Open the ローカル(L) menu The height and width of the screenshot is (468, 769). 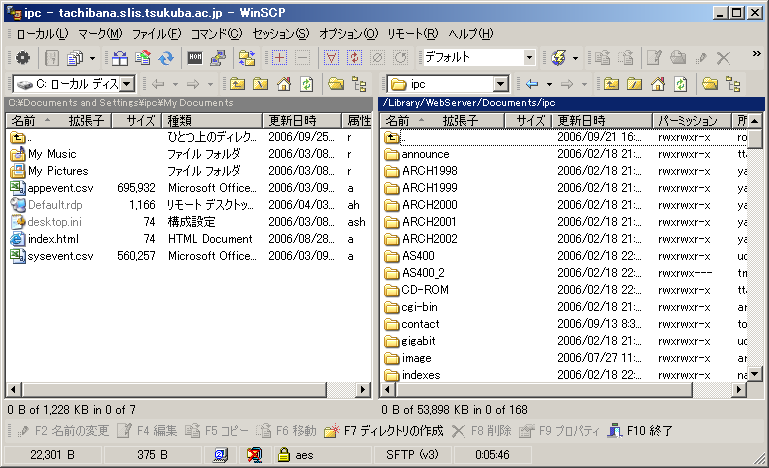[x=42, y=34]
